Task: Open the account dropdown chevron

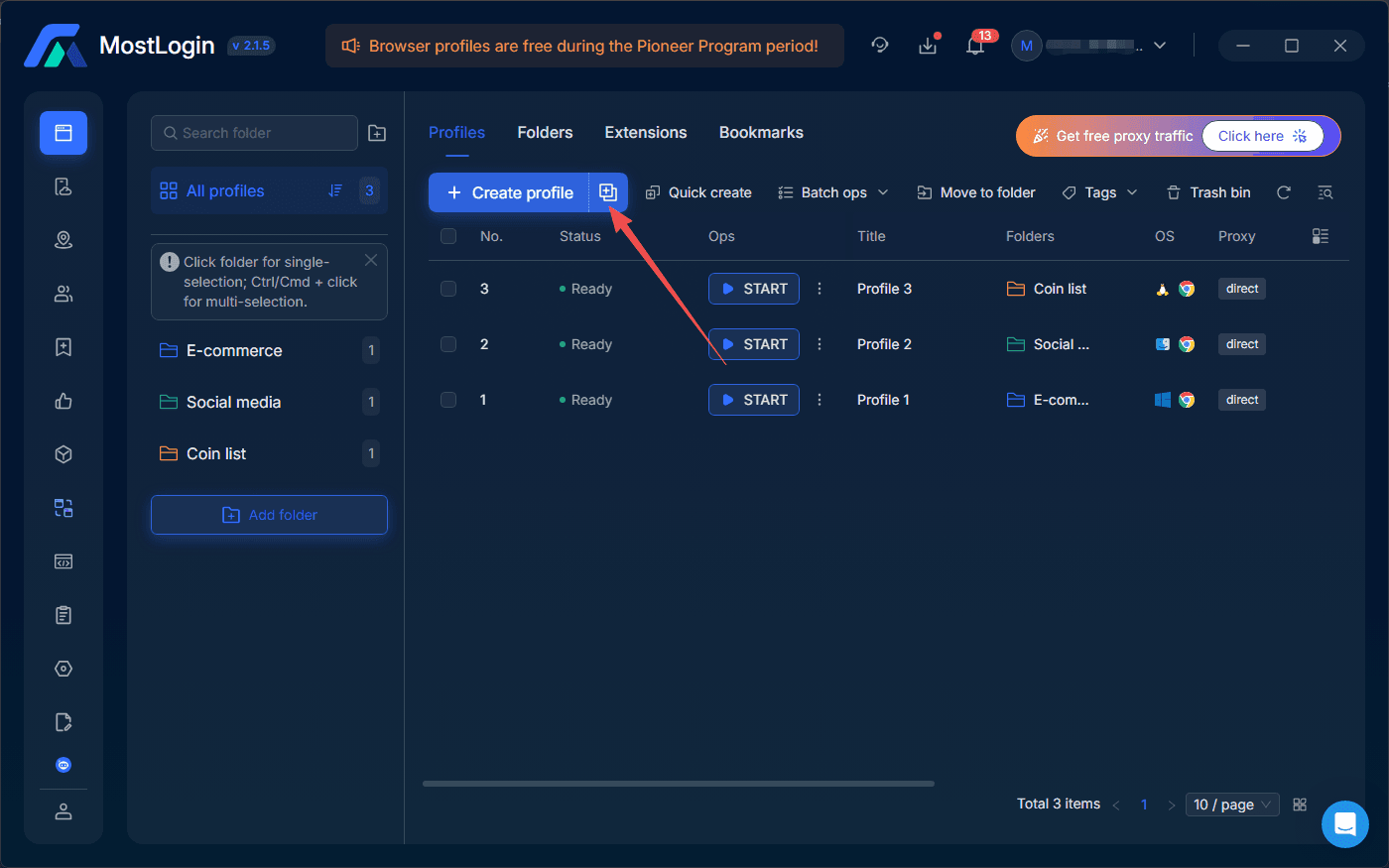Action: coord(1160,46)
